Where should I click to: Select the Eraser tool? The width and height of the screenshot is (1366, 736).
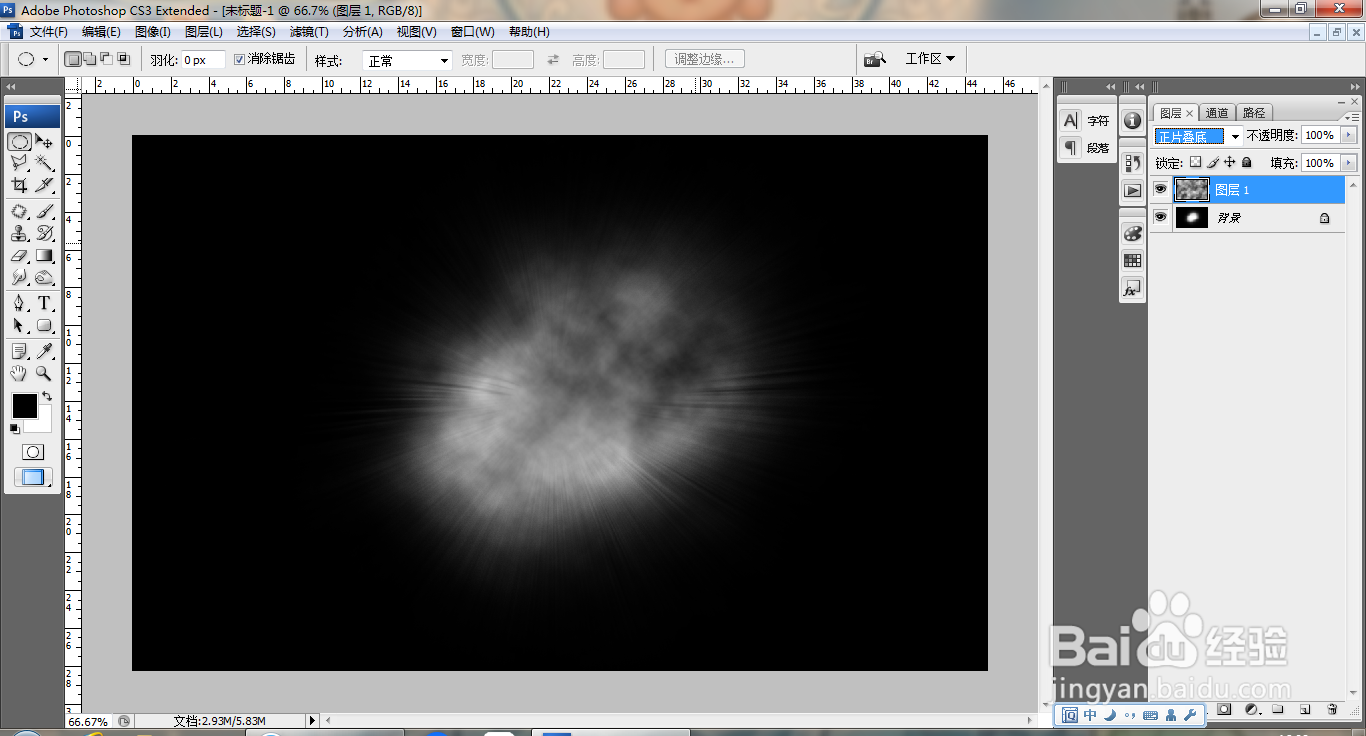pyautogui.click(x=20, y=255)
